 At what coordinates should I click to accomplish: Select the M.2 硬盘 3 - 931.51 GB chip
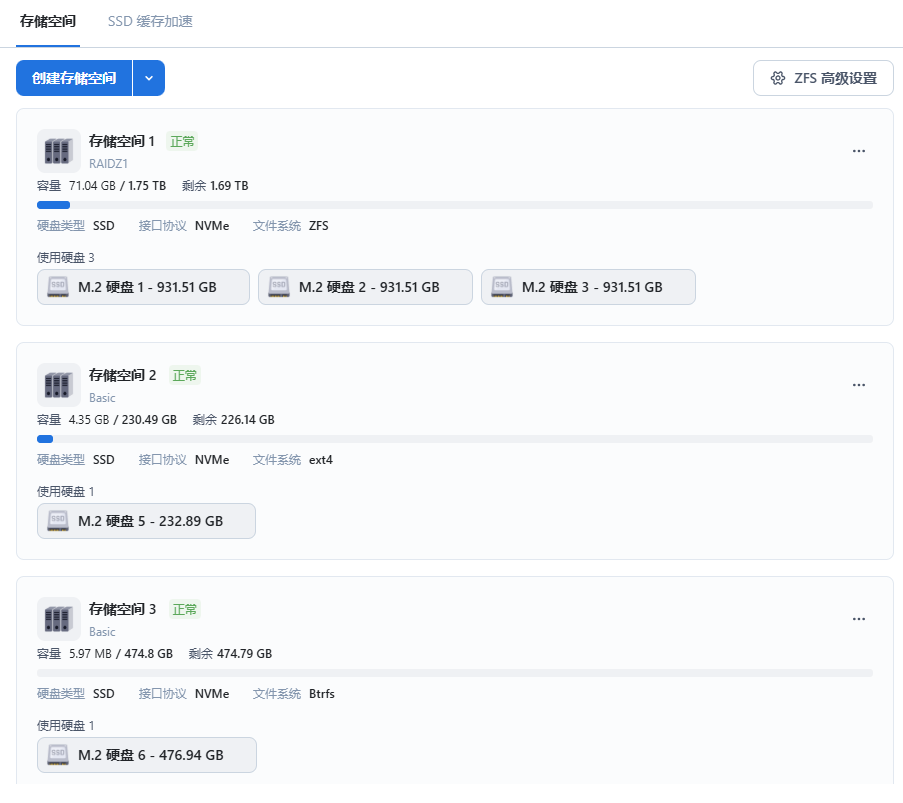588,287
